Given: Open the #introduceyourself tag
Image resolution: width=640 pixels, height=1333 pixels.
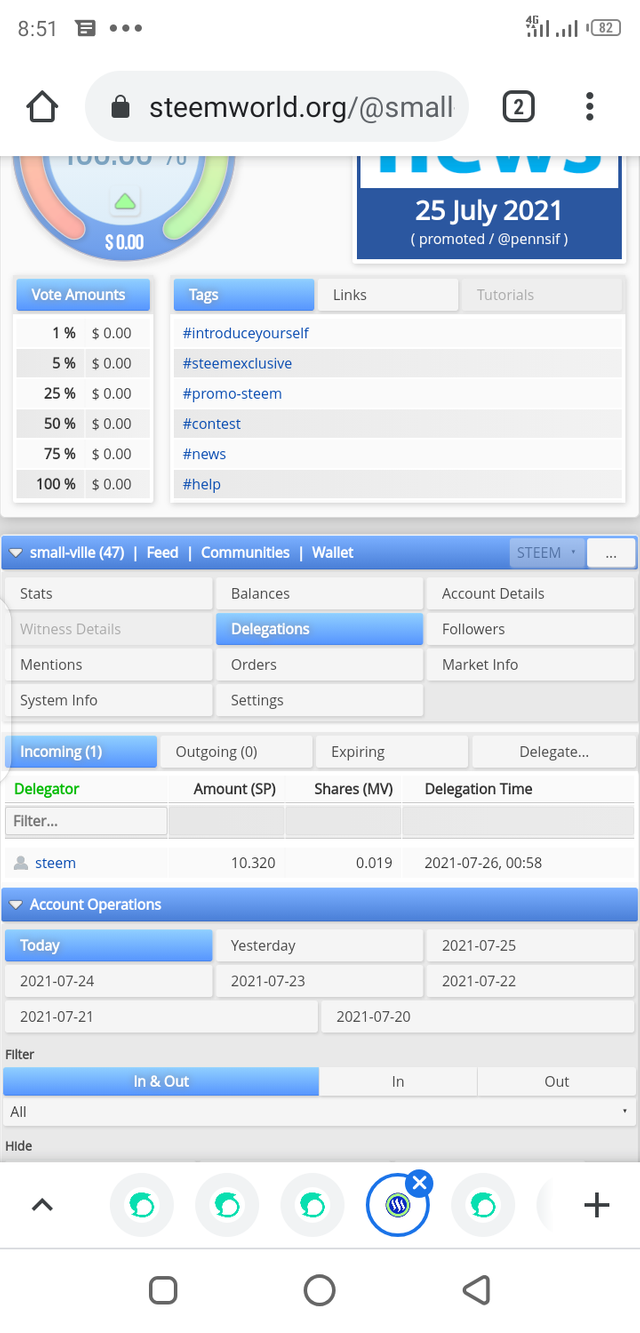Looking at the screenshot, I should coord(246,333).
